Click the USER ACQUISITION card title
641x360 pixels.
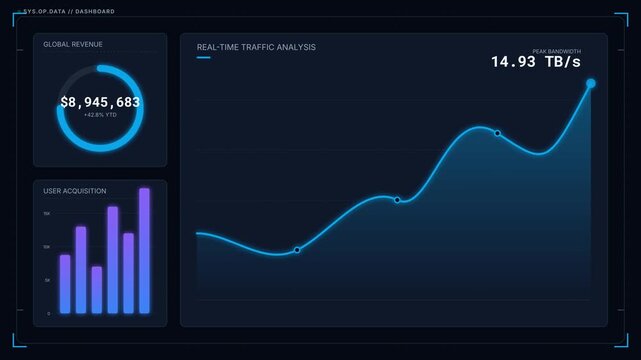75,191
